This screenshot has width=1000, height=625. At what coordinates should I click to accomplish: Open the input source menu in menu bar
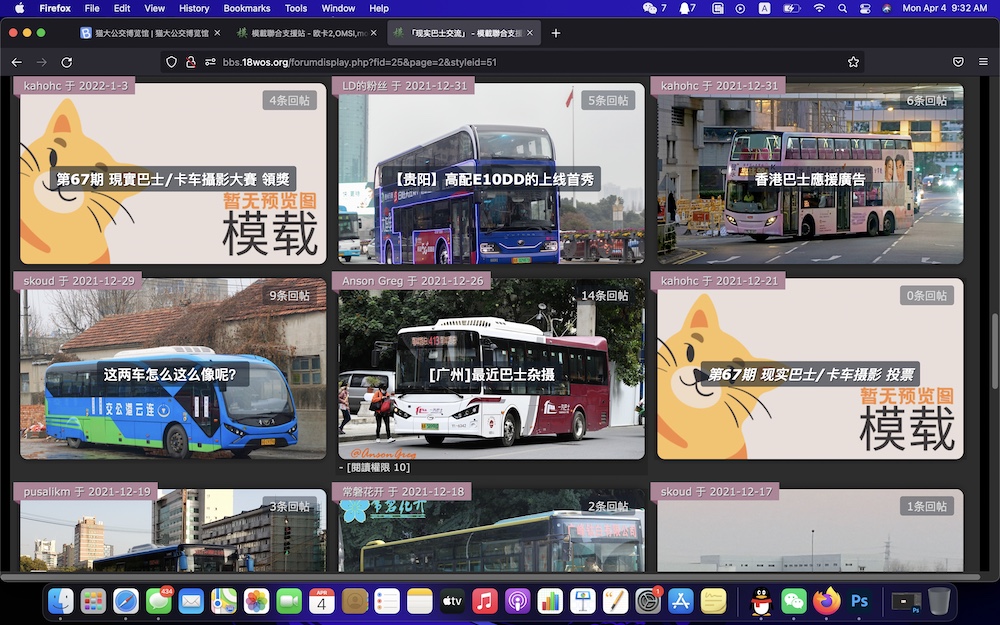764,8
